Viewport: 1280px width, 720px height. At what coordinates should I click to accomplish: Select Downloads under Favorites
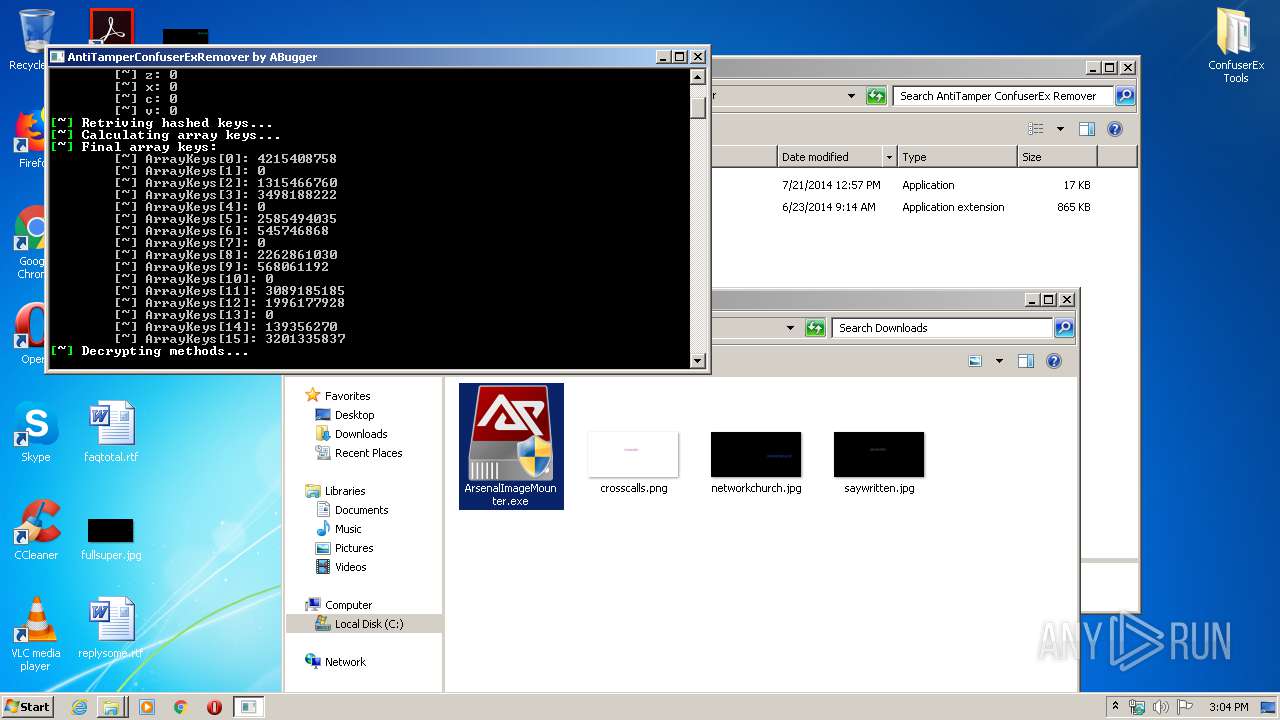tap(361, 434)
